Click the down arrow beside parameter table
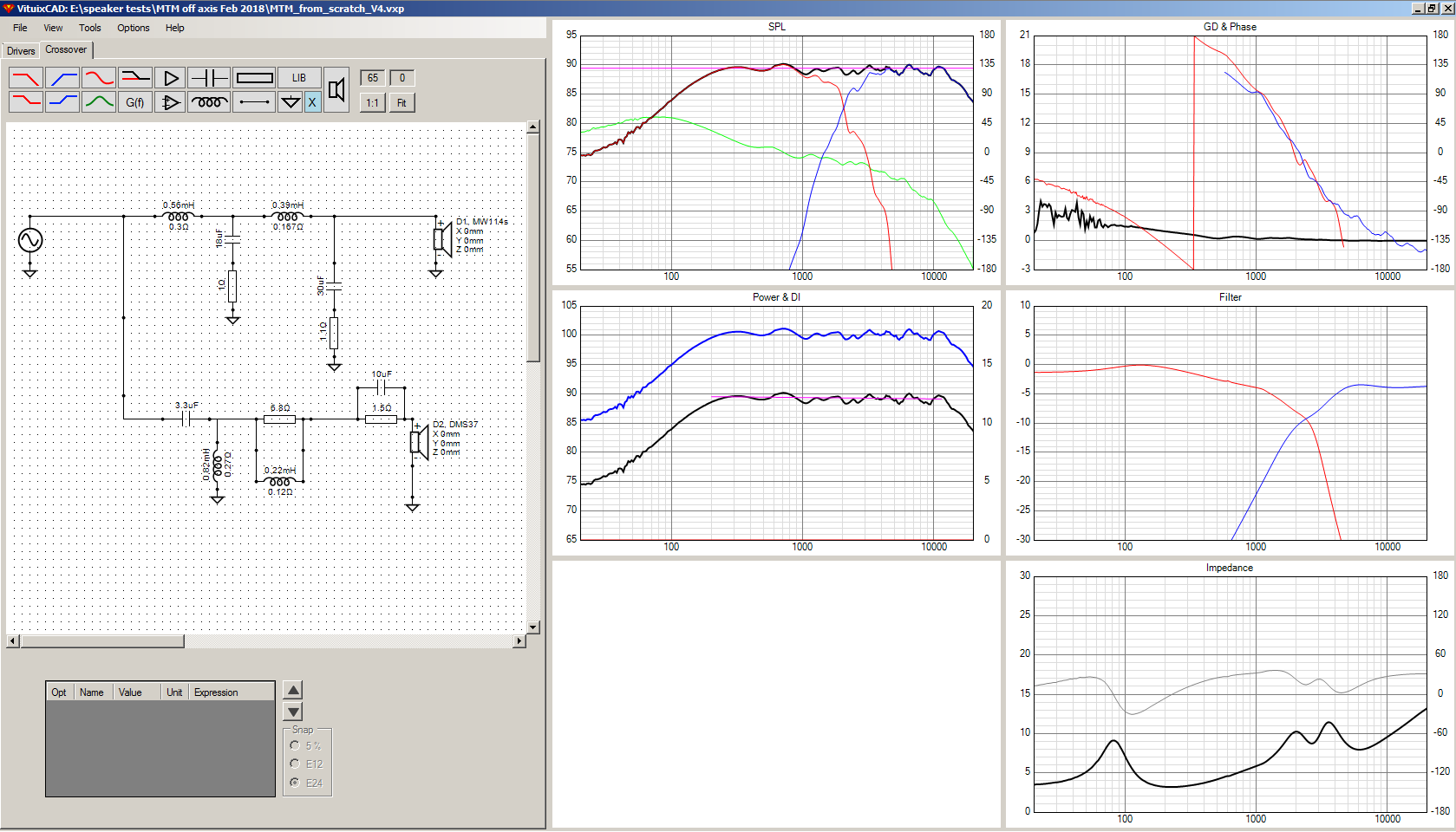Viewport: 1456px width, 832px height. tap(293, 712)
